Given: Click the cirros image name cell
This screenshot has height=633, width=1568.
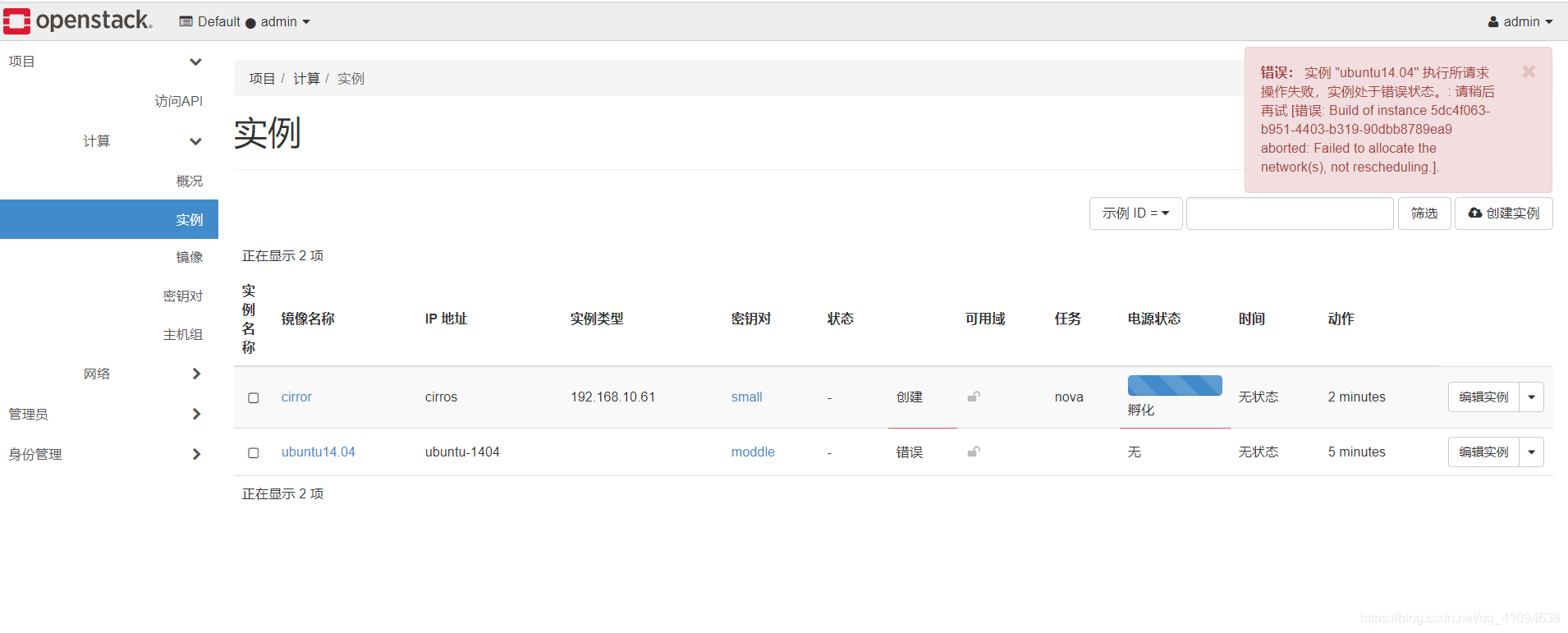Looking at the screenshot, I should click(x=441, y=397).
